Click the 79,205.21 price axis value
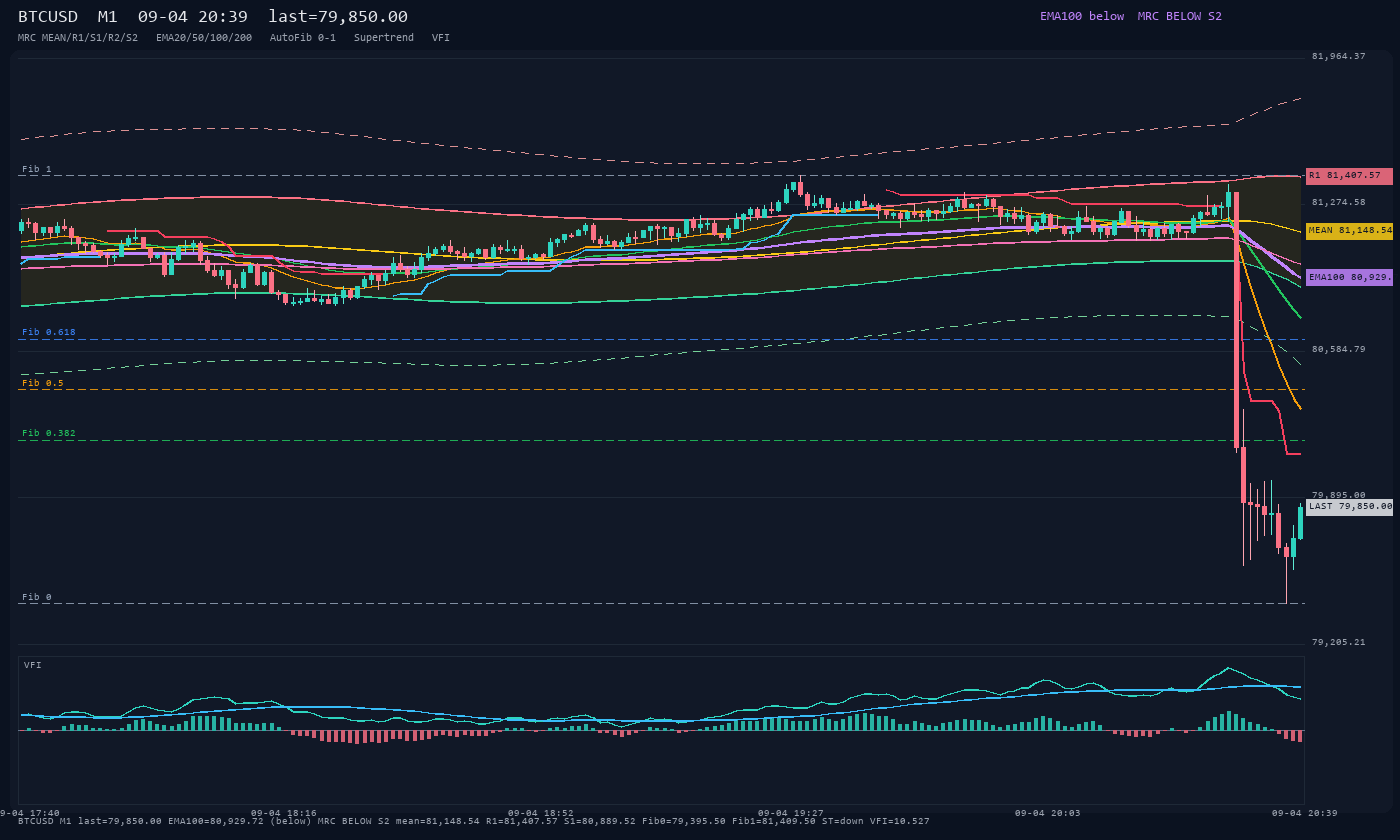The height and width of the screenshot is (840, 1400). pos(1338,642)
